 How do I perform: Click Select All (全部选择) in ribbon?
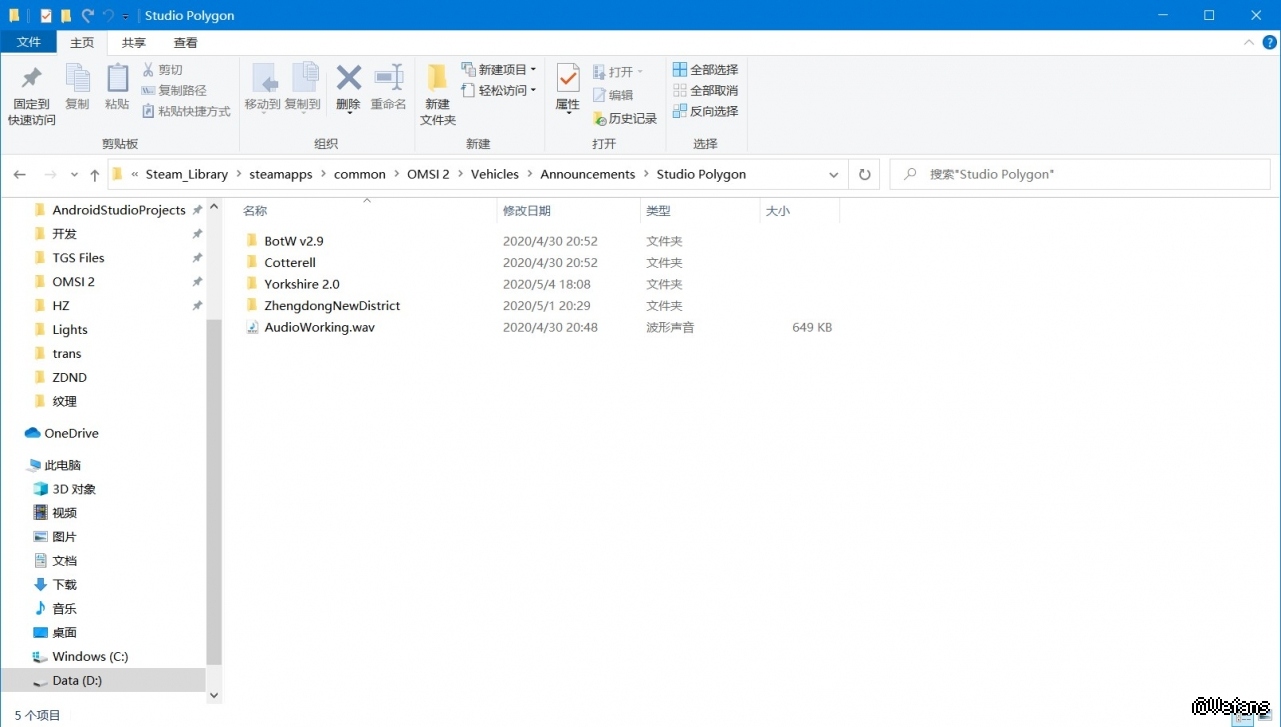point(705,70)
